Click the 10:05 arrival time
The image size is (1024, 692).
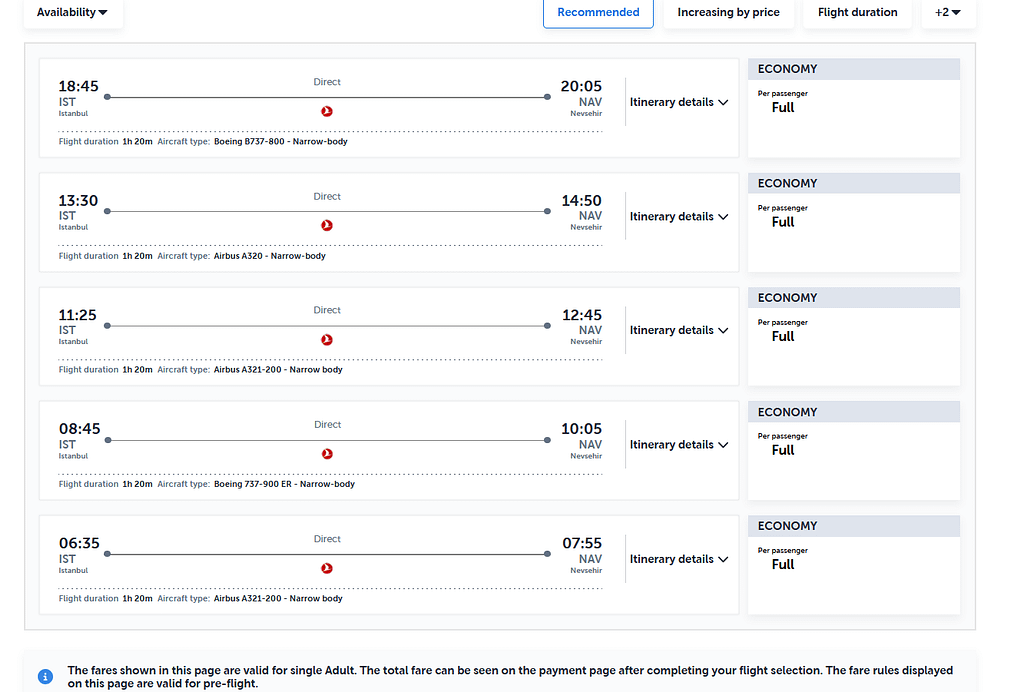tap(581, 429)
